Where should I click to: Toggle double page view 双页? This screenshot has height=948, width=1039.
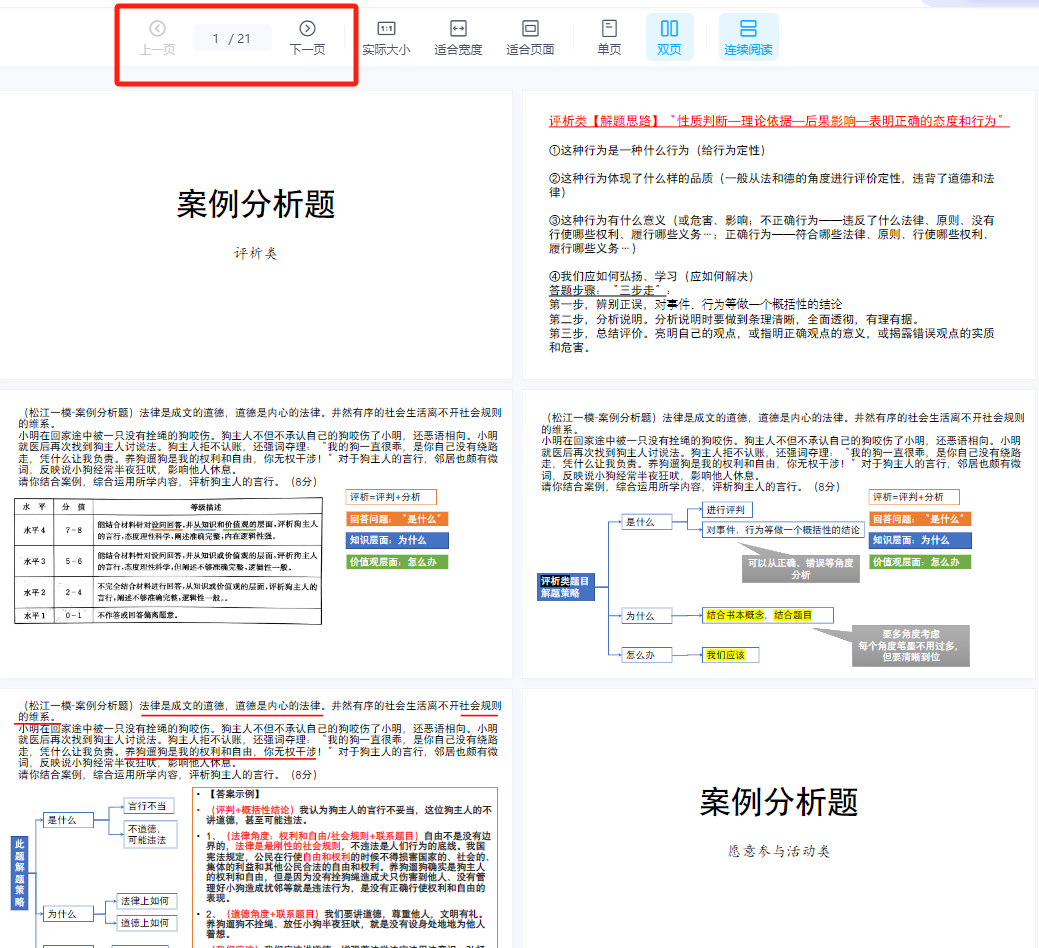point(669,37)
